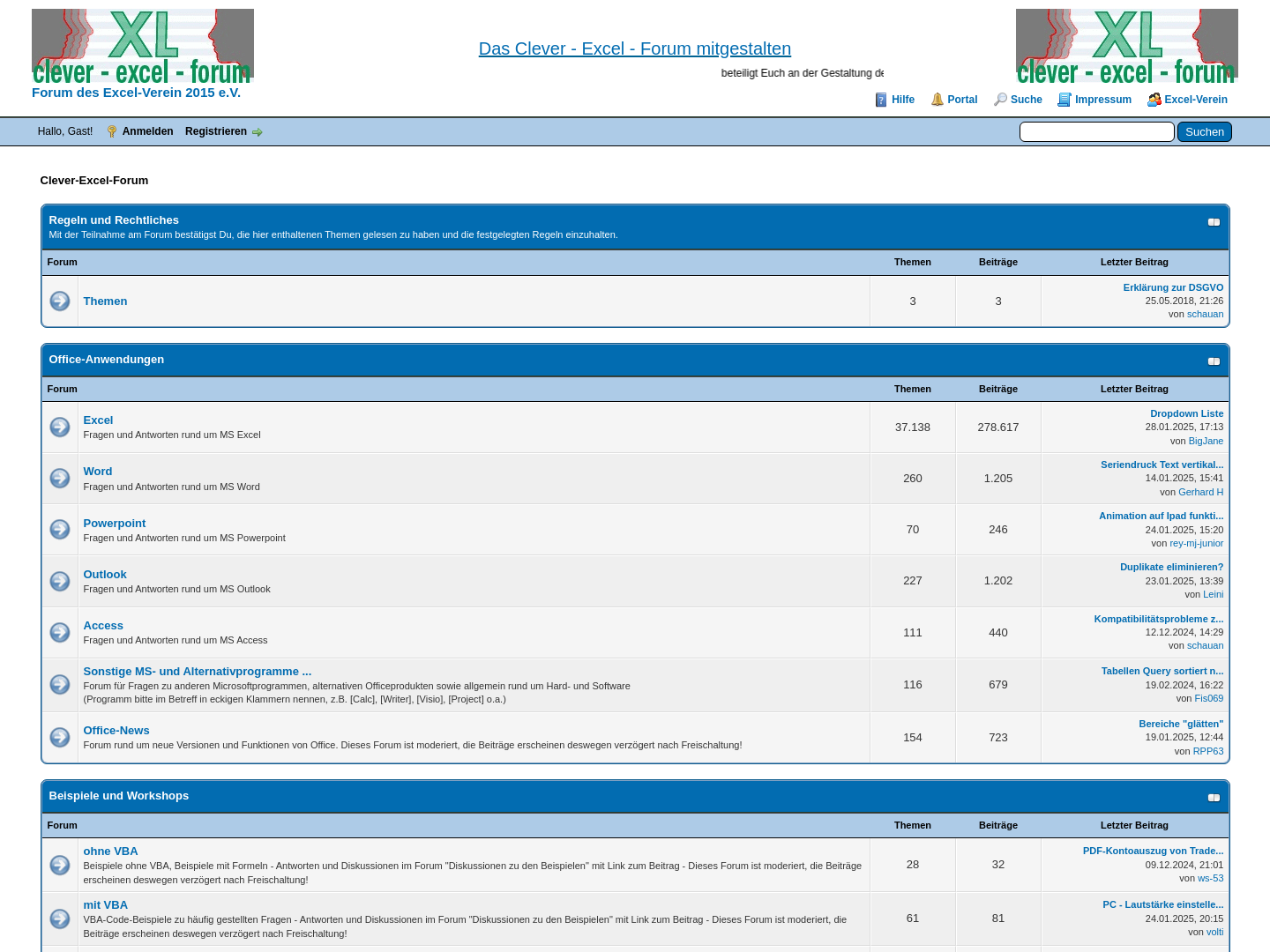This screenshot has height=952, width=1270.
Task: Click the Anmelden key icon
Action: click(112, 131)
